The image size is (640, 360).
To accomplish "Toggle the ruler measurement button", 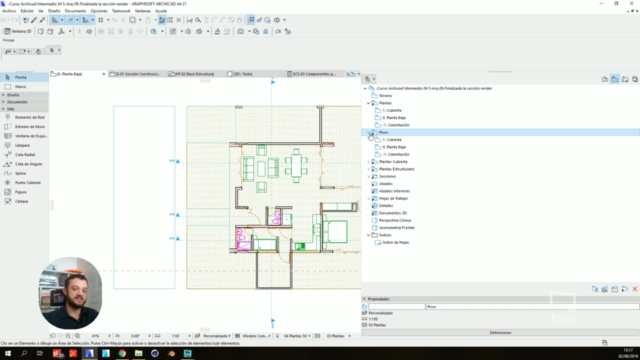I will pos(85,20).
